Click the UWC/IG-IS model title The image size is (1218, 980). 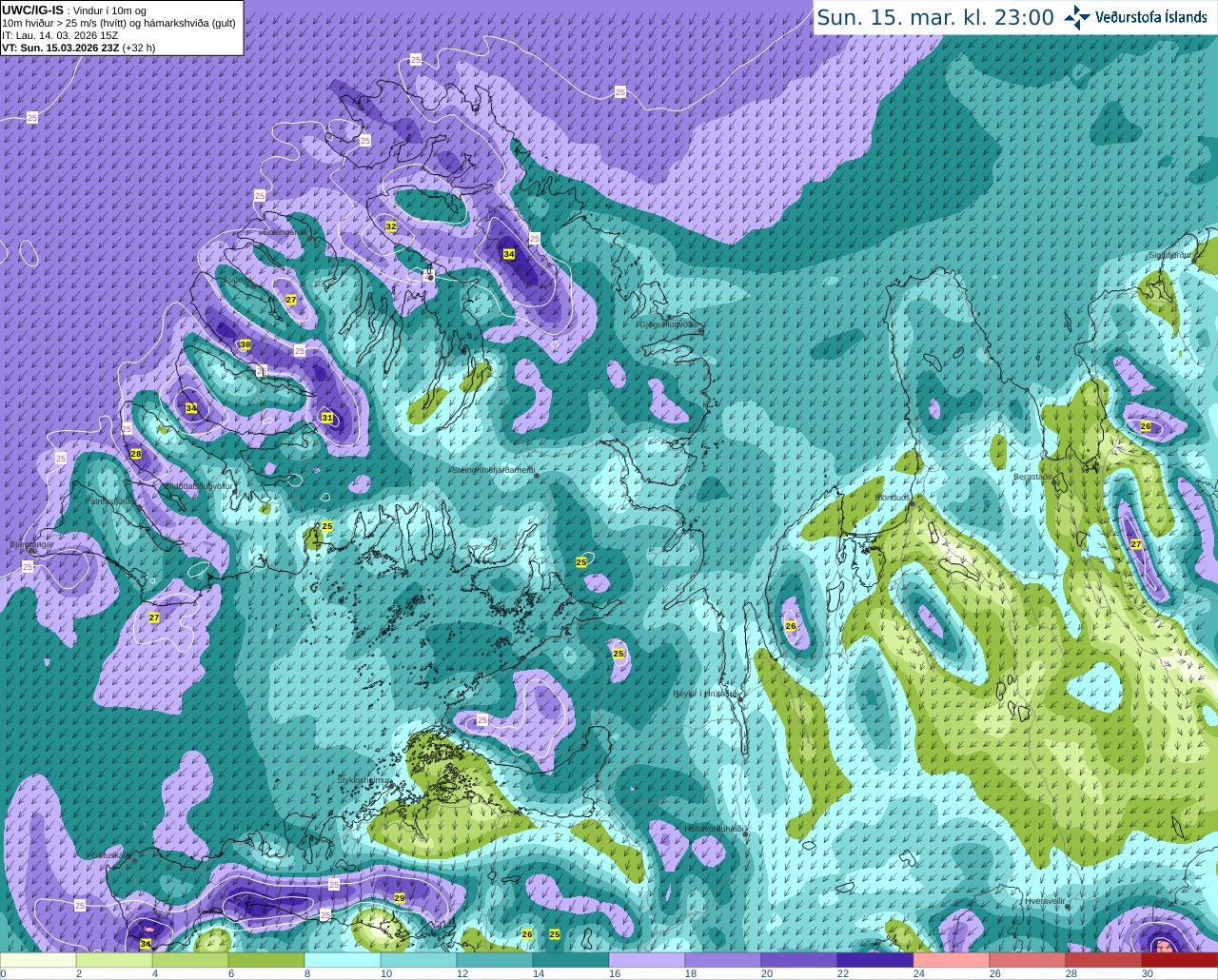(32, 10)
